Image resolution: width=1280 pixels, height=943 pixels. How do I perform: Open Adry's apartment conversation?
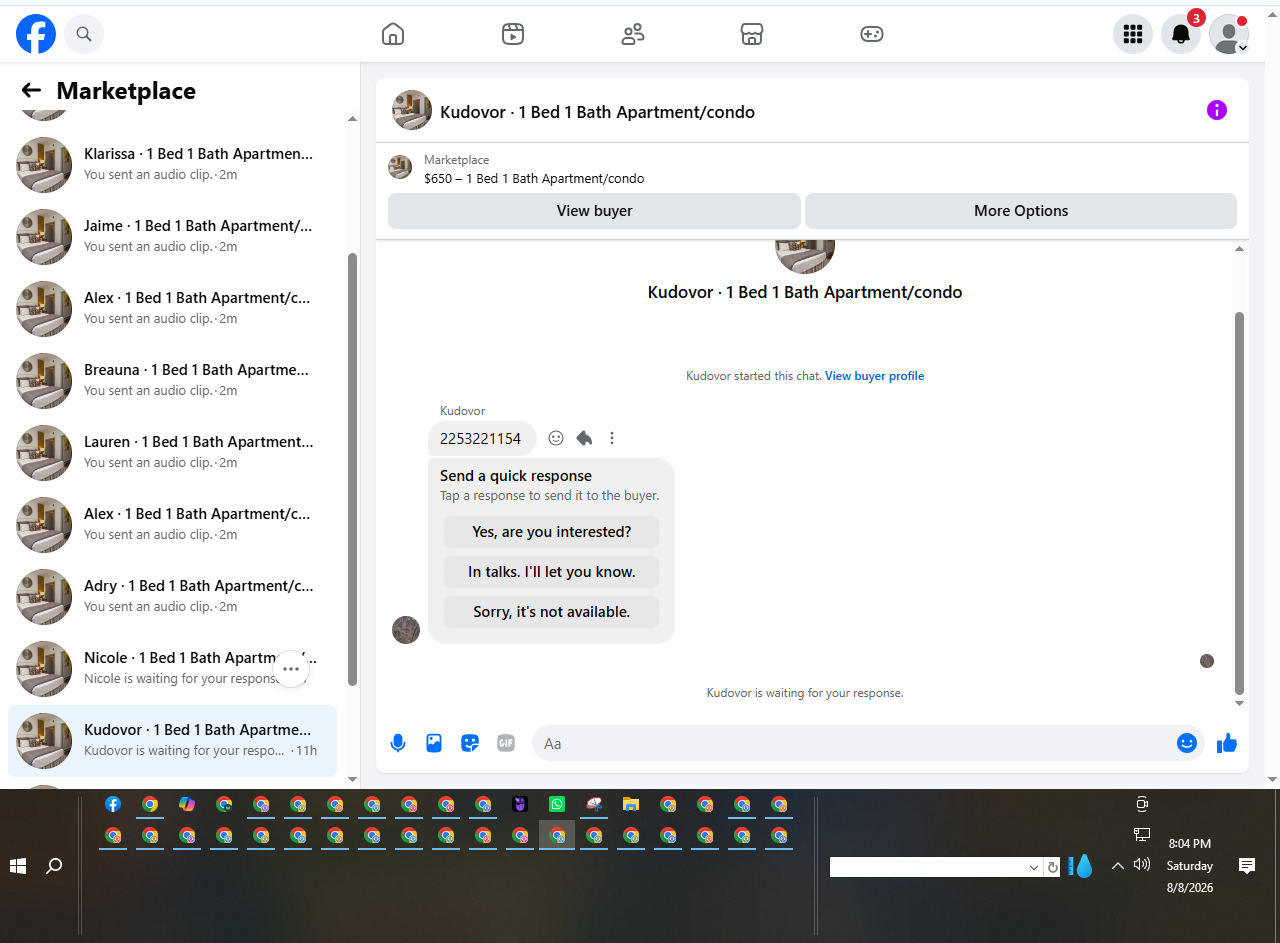172,597
